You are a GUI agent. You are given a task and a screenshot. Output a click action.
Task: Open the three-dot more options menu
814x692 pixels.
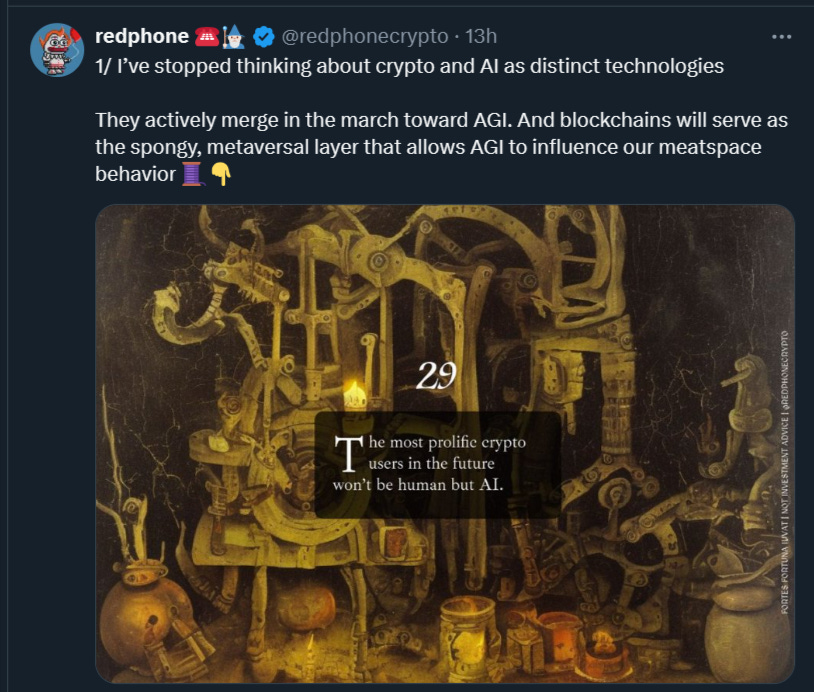tap(781, 37)
